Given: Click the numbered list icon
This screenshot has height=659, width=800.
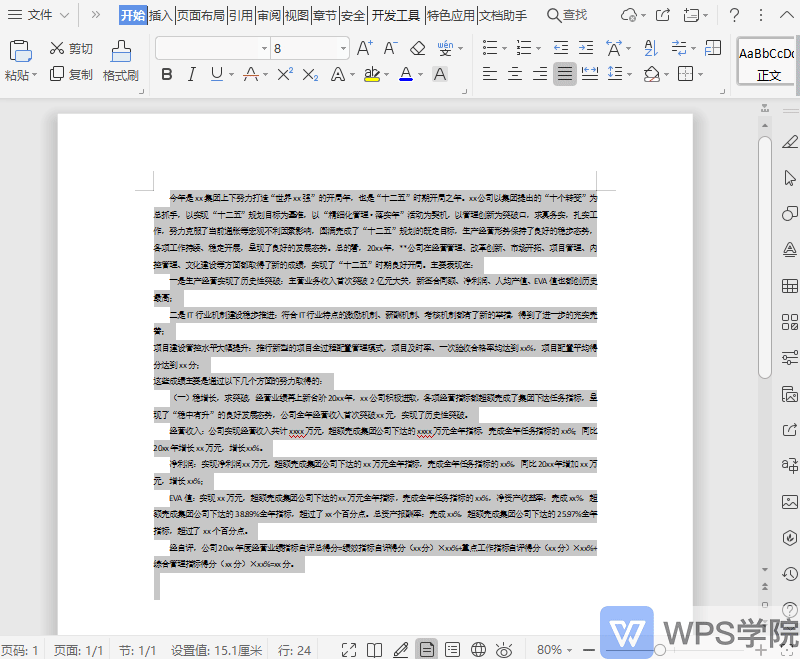Looking at the screenshot, I should (x=524, y=48).
